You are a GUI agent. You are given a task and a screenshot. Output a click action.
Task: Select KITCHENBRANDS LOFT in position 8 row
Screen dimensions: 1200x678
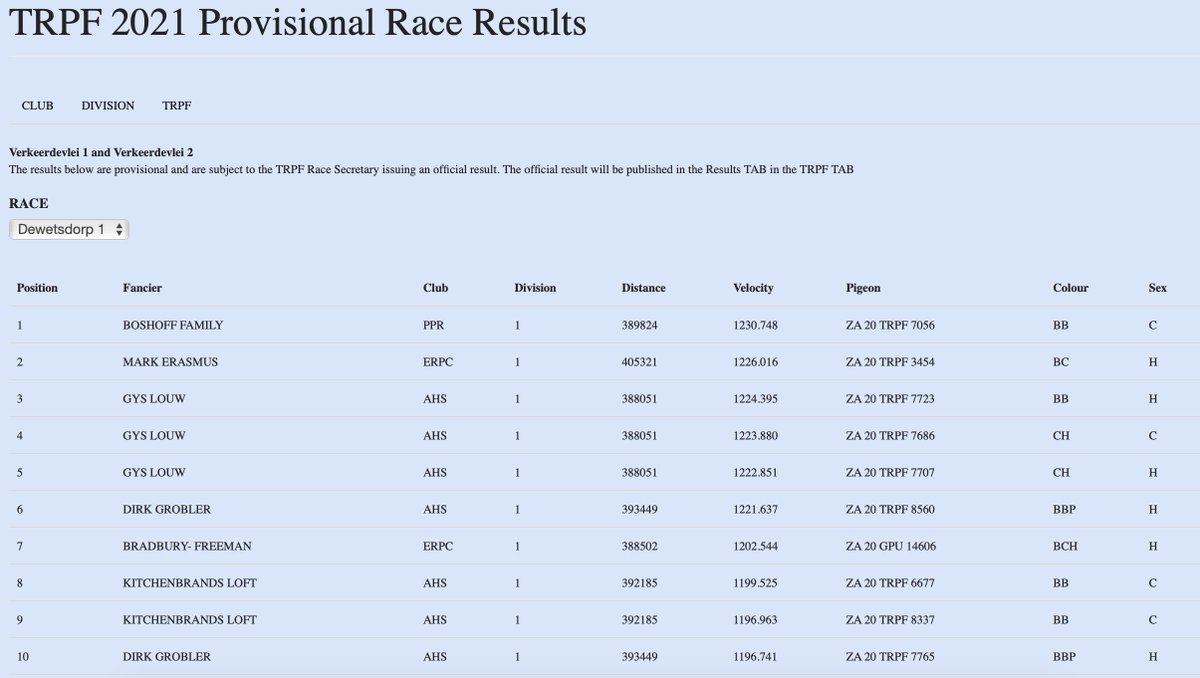(189, 583)
